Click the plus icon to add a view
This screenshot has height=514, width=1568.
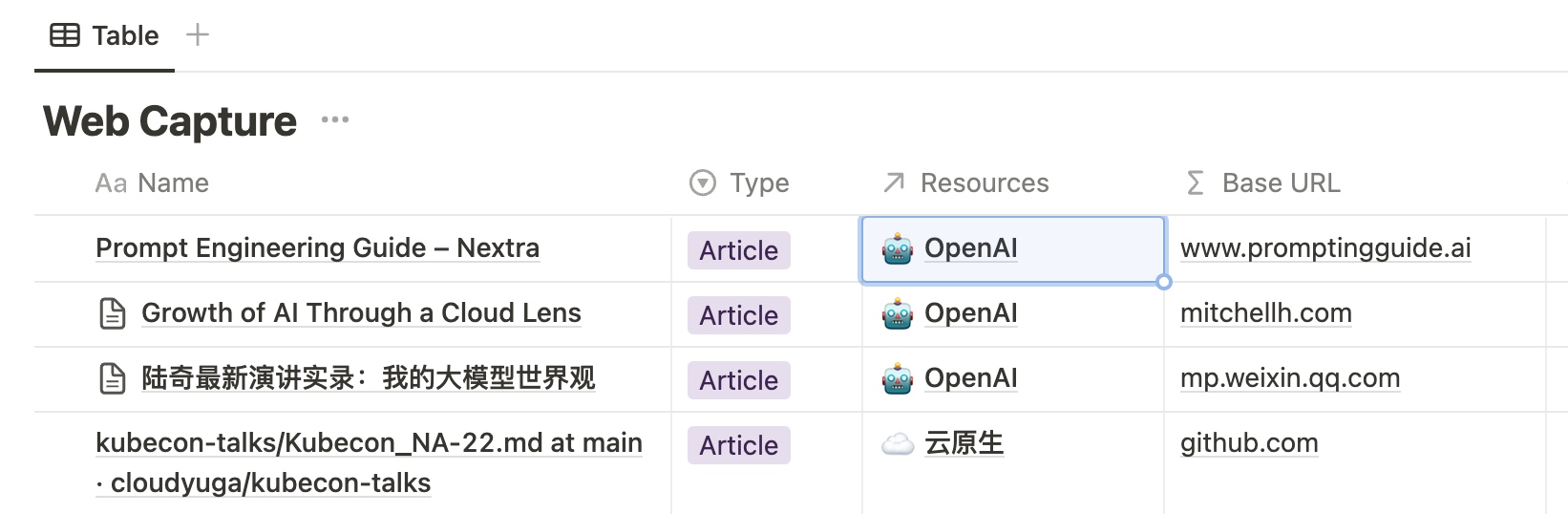(198, 35)
